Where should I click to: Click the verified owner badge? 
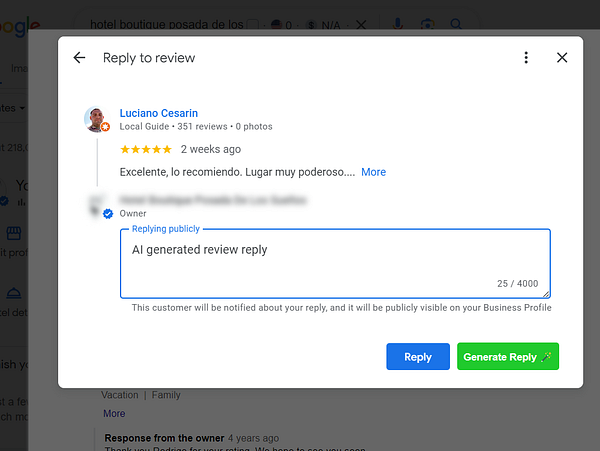108,213
